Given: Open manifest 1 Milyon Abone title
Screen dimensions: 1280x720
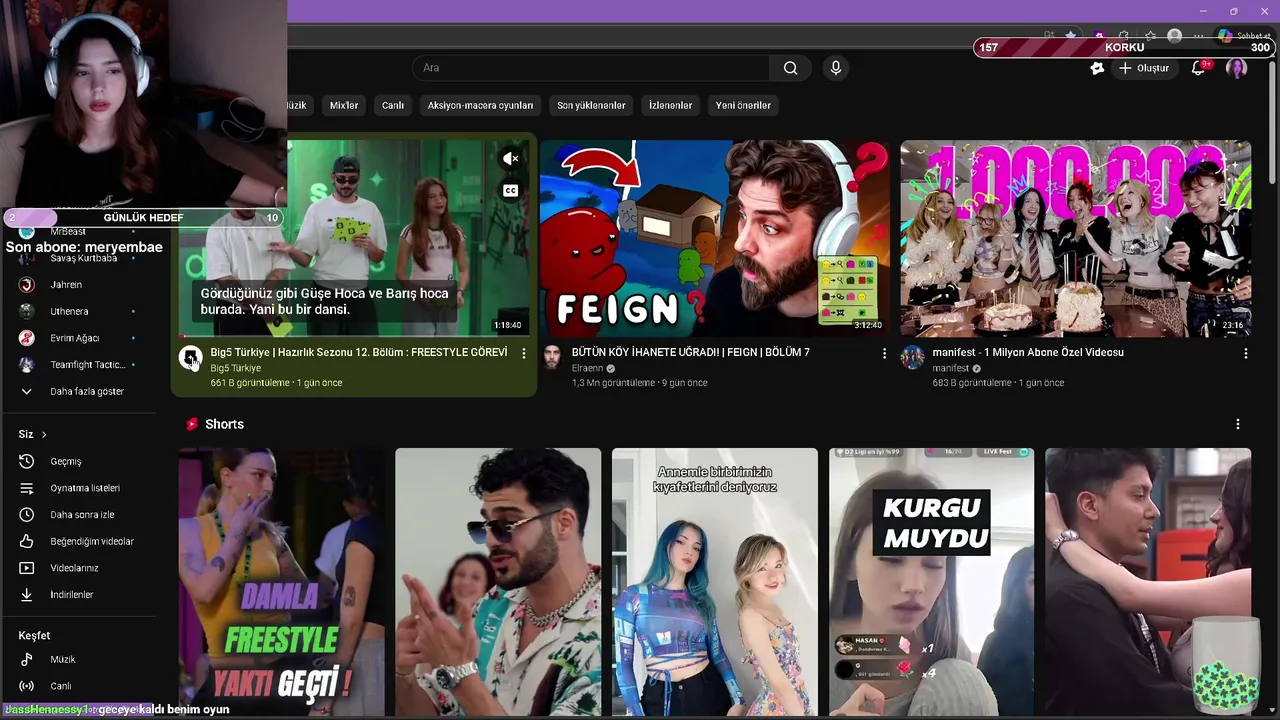Looking at the screenshot, I should click(1028, 352).
